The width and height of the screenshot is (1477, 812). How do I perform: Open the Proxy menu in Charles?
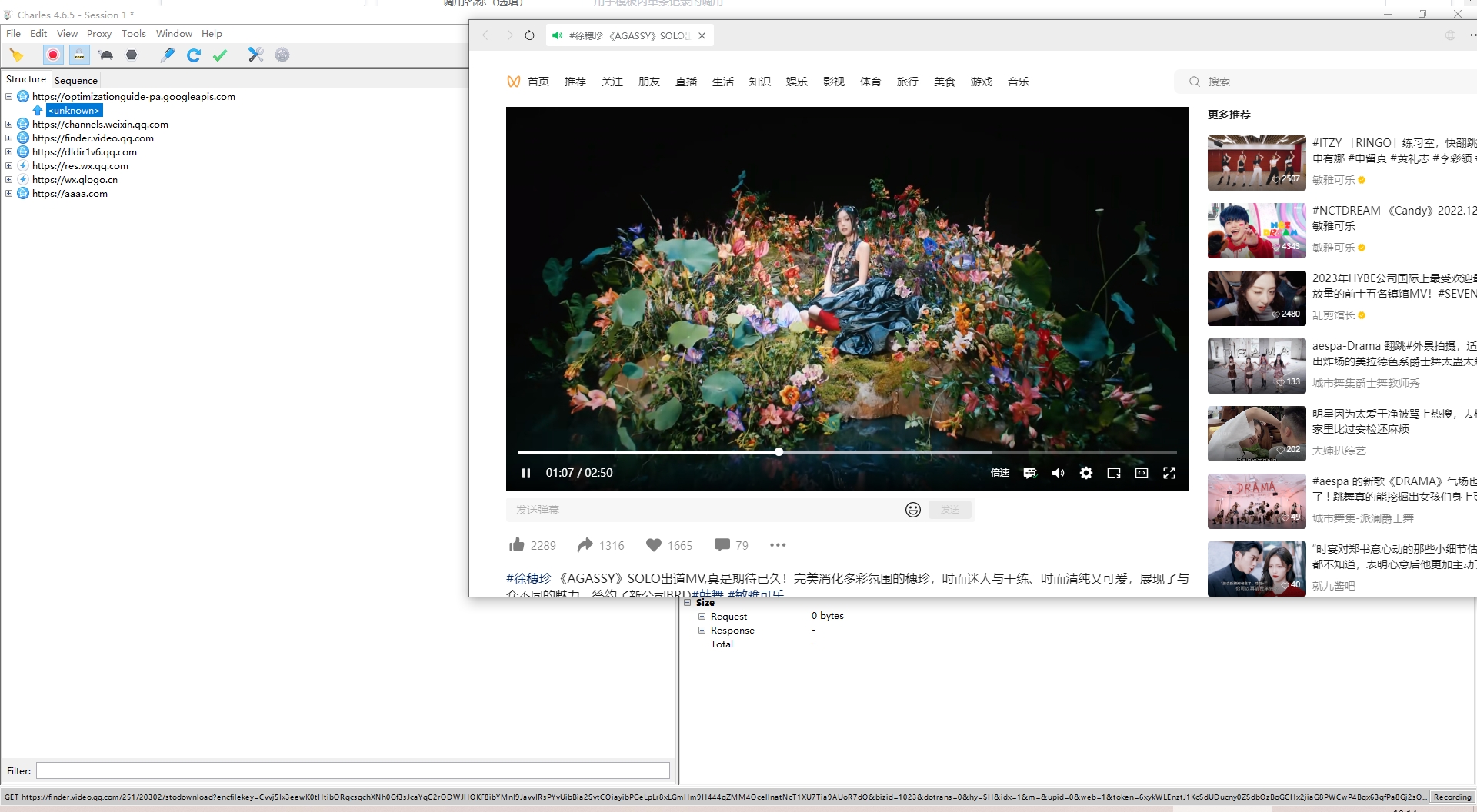99,33
